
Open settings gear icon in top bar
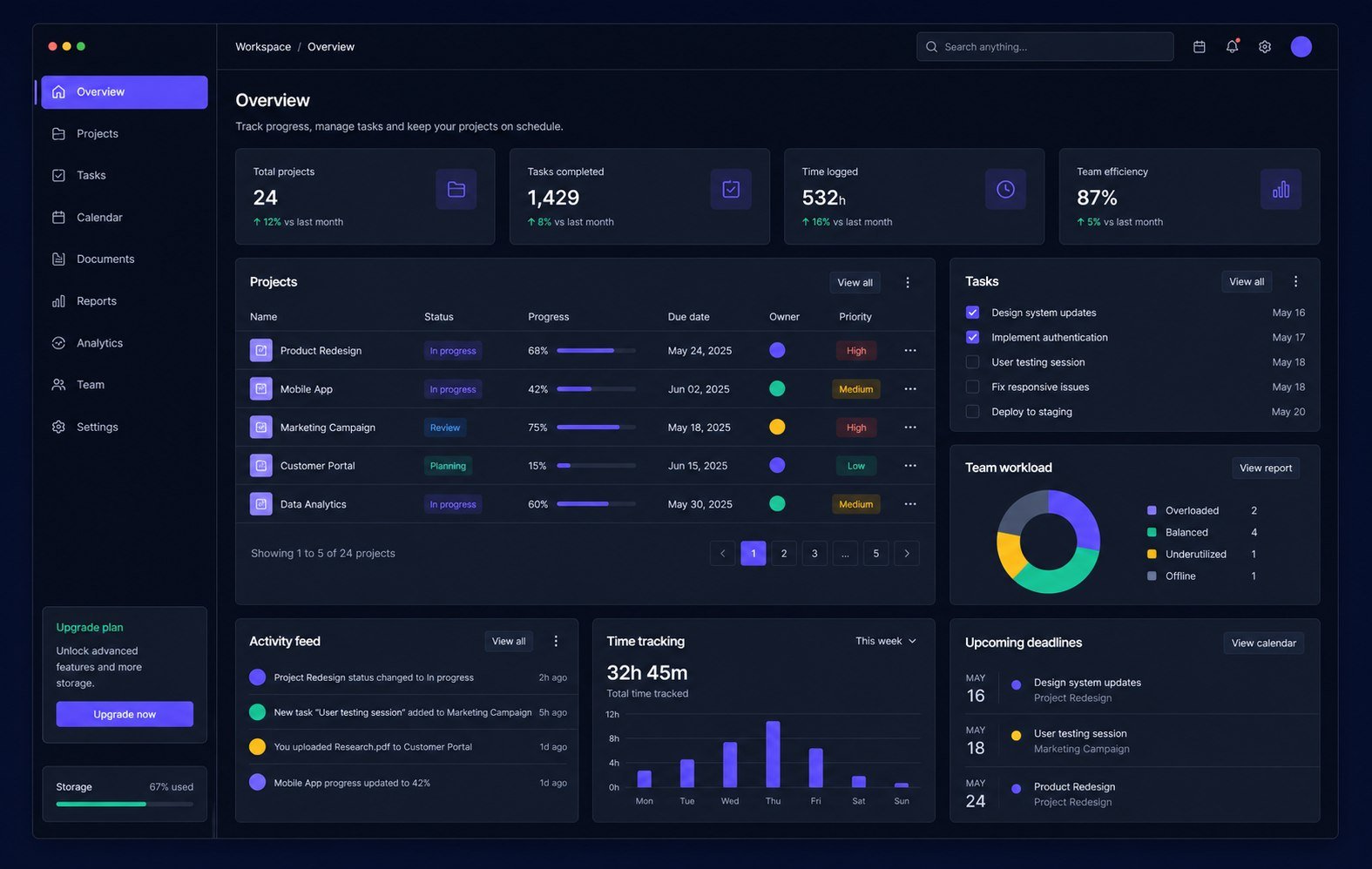1265,47
